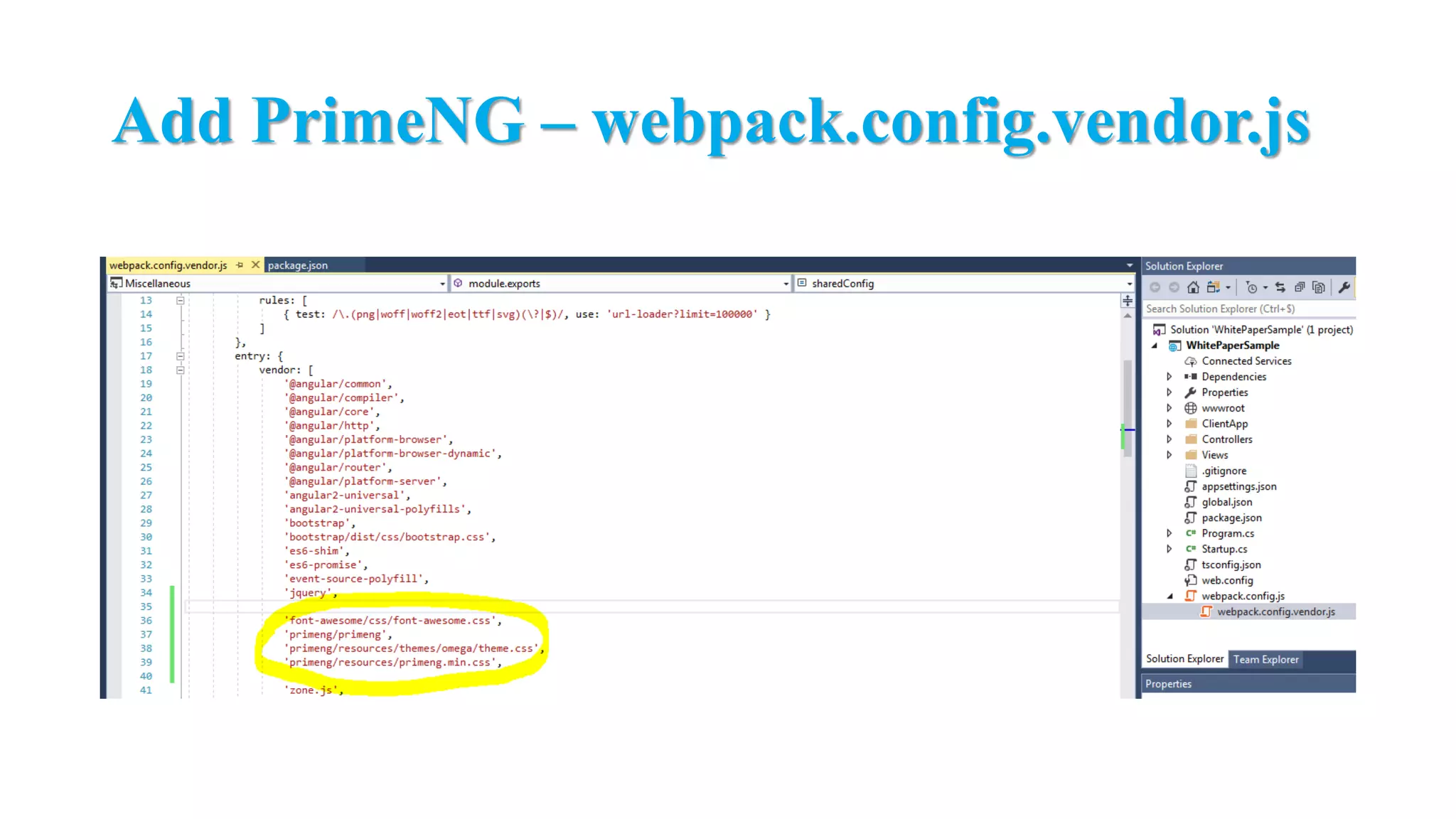Expand the Startup.cs node
Screen dimensions: 1456x819
pos(1169,549)
